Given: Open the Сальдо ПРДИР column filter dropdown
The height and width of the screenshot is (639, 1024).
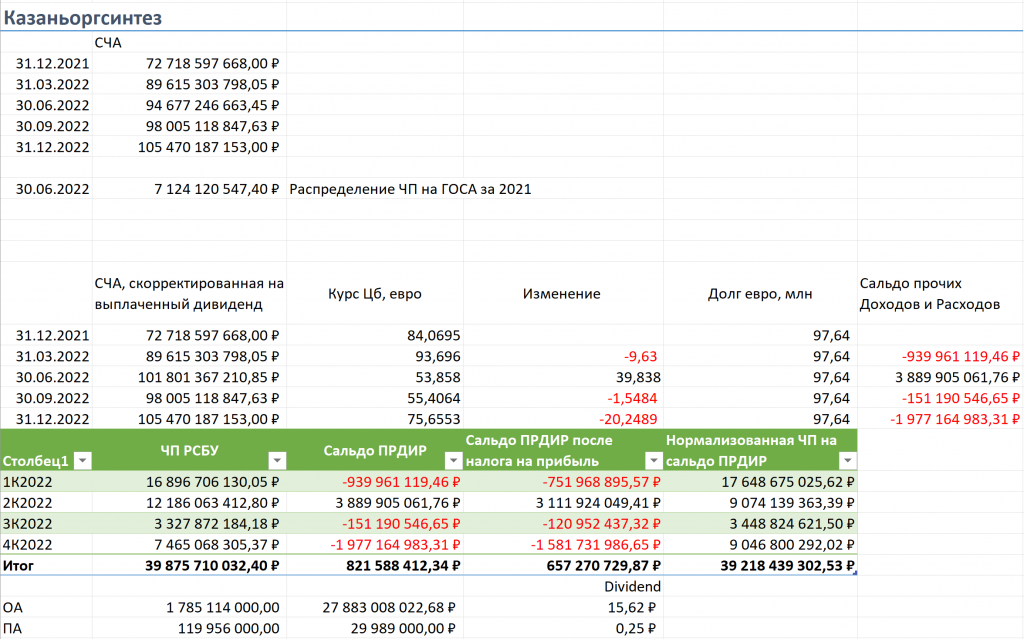Looking at the screenshot, I should click(x=453, y=461).
